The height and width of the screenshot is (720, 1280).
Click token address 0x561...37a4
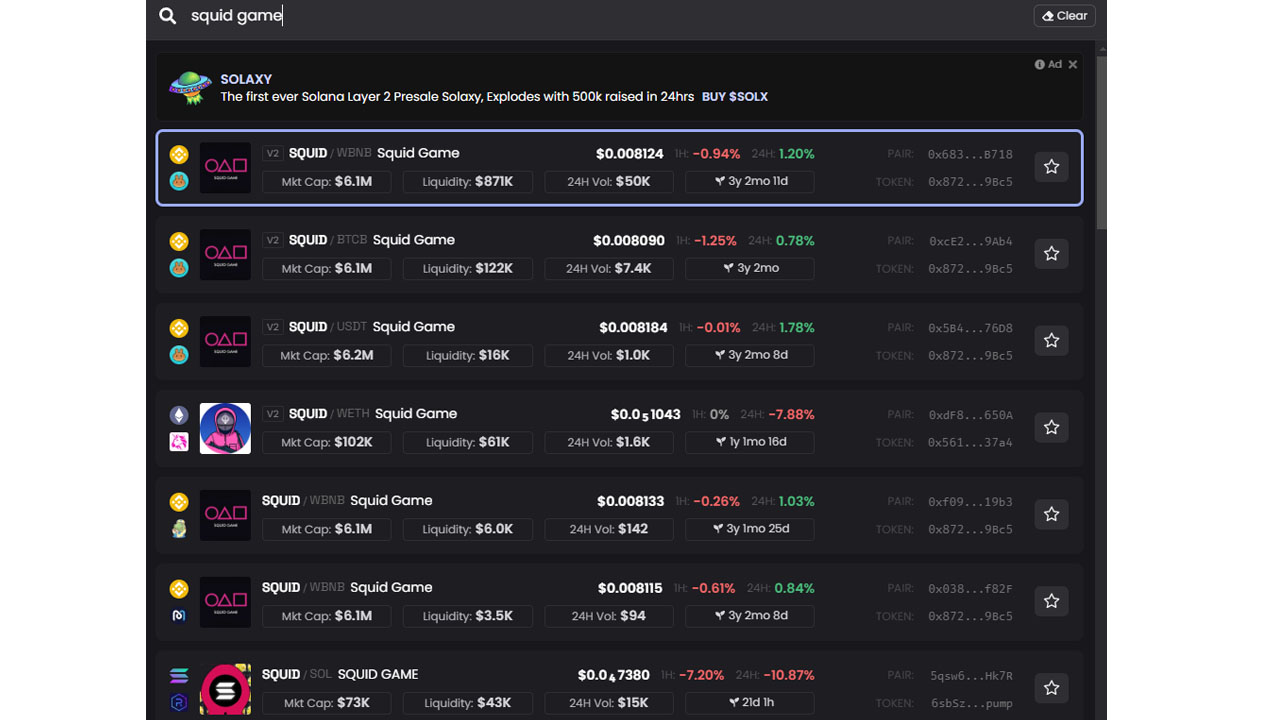[x=970, y=443]
